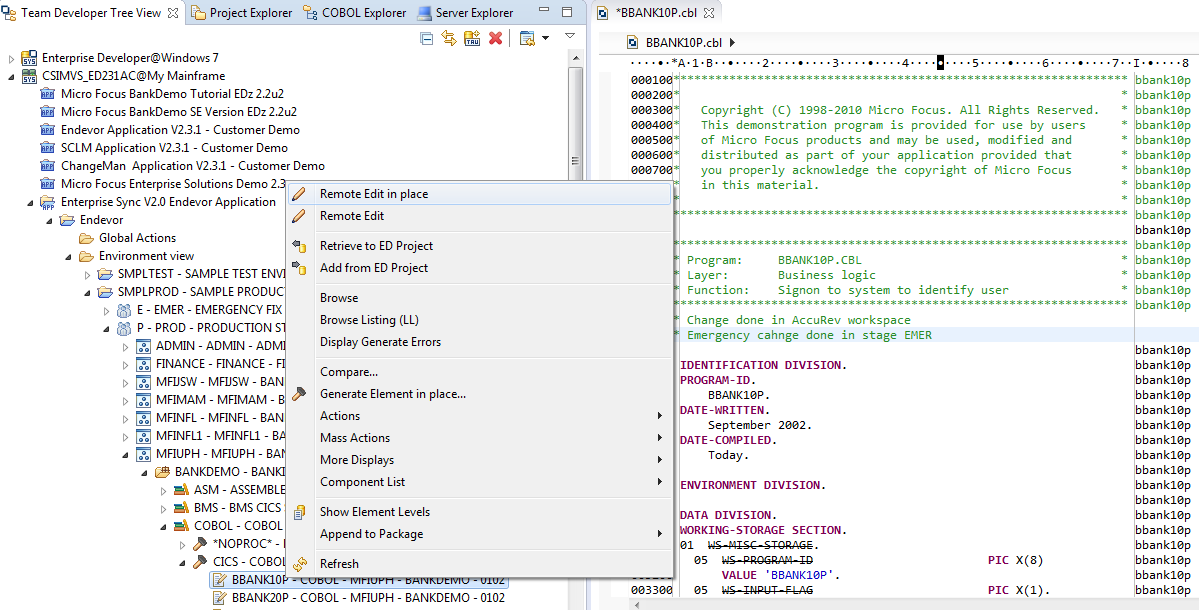Collapse the BANKDEMO subsystem node
Image resolution: width=1199 pixels, height=610 pixels.
[x=145, y=472]
